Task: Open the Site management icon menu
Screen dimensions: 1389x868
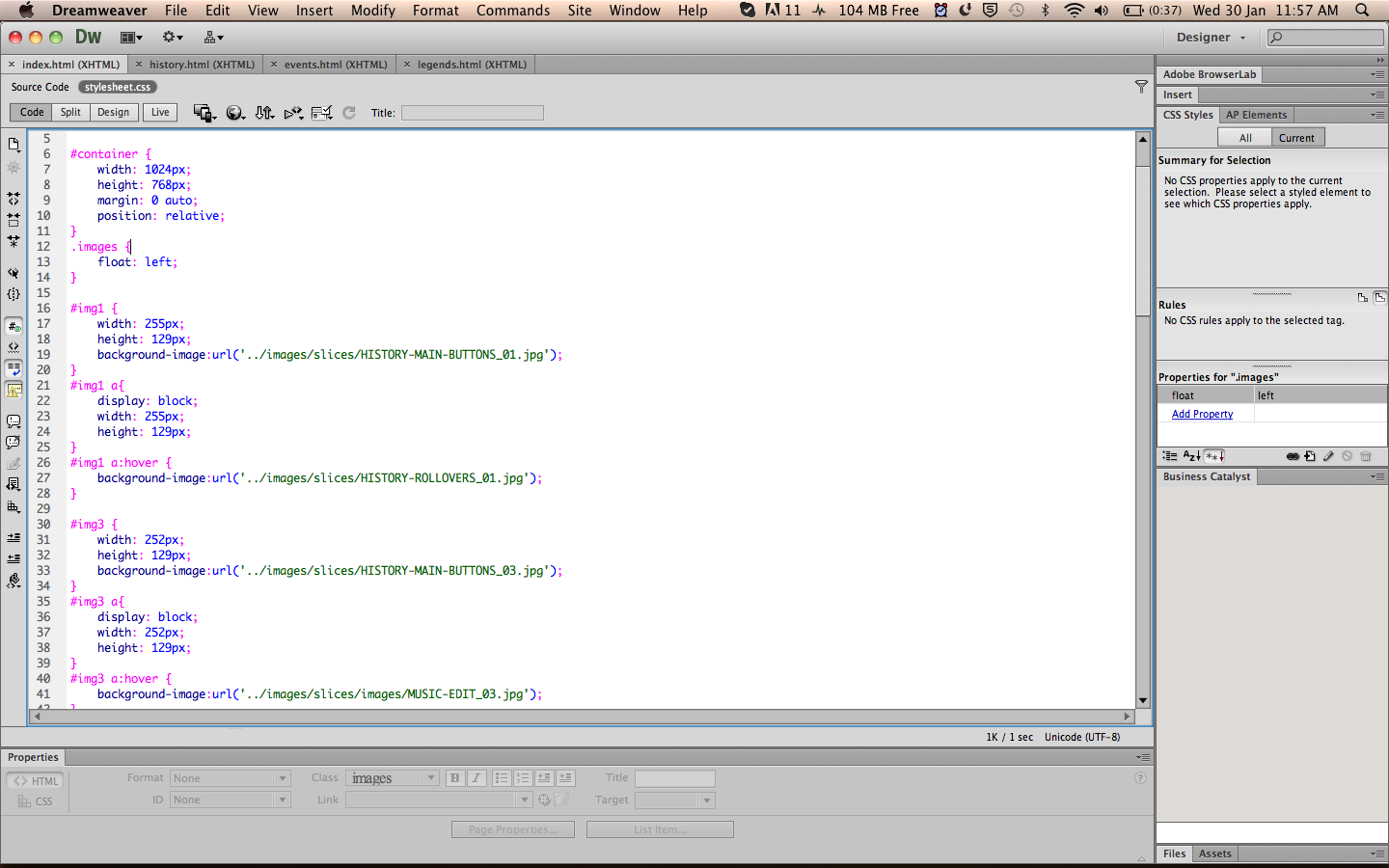Action: 213,37
